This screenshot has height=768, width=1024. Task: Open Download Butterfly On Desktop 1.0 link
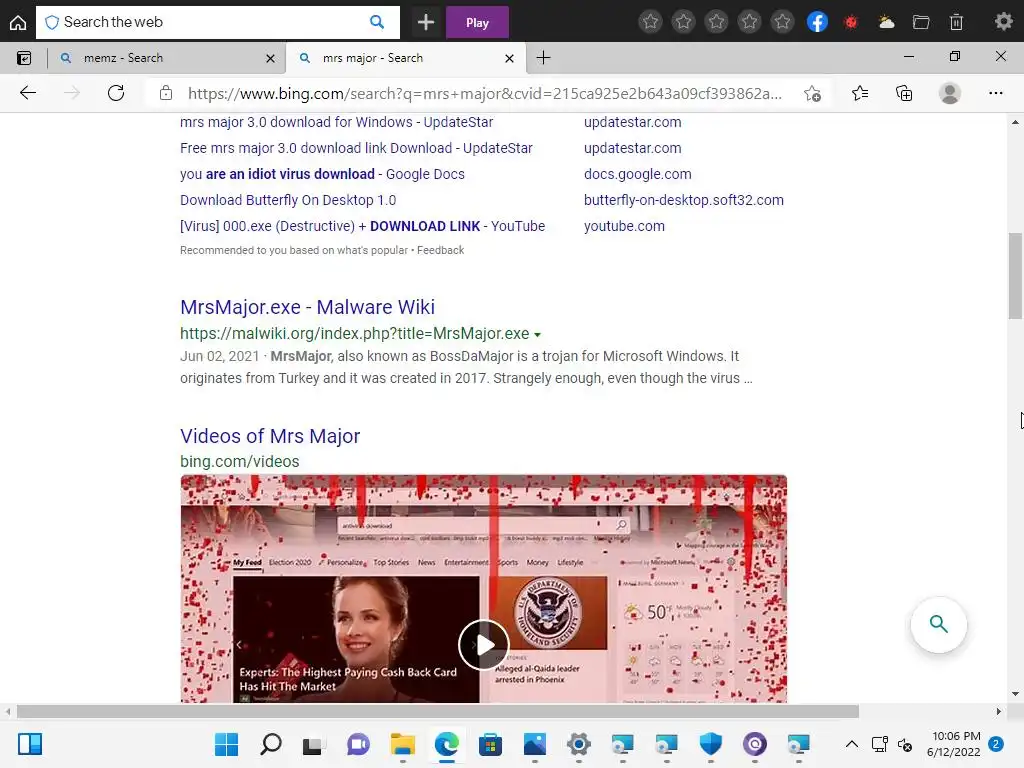tap(288, 200)
